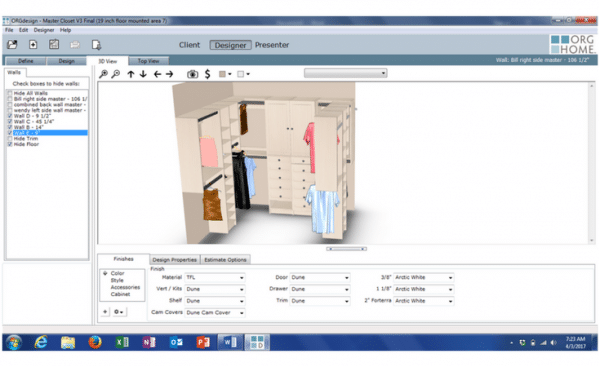This screenshot has height=367, width=600.
Task: Open PowerPoint from the taskbar
Action: [x=203, y=342]
